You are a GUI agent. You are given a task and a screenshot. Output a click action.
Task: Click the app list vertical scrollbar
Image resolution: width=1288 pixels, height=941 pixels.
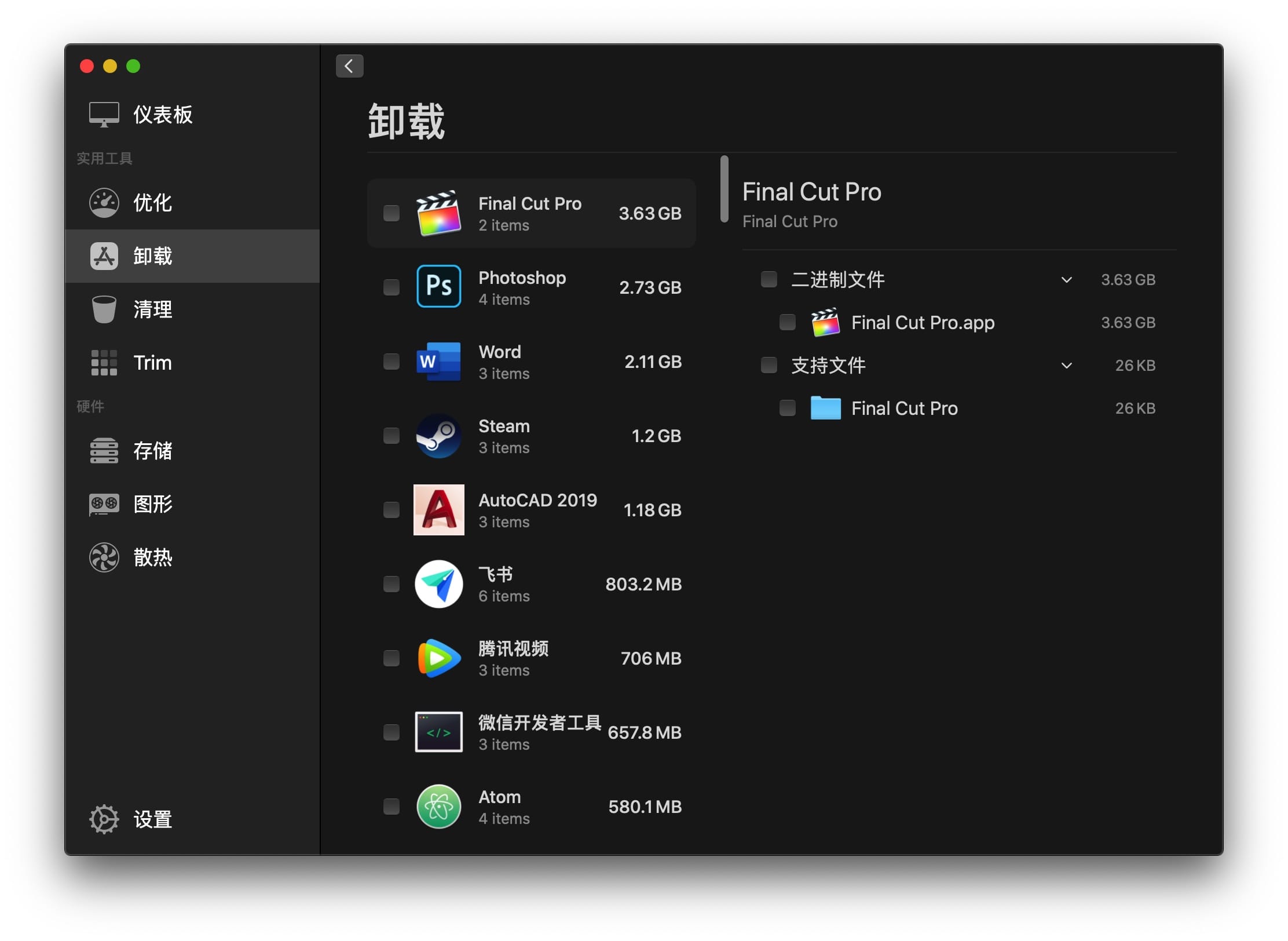724,189
